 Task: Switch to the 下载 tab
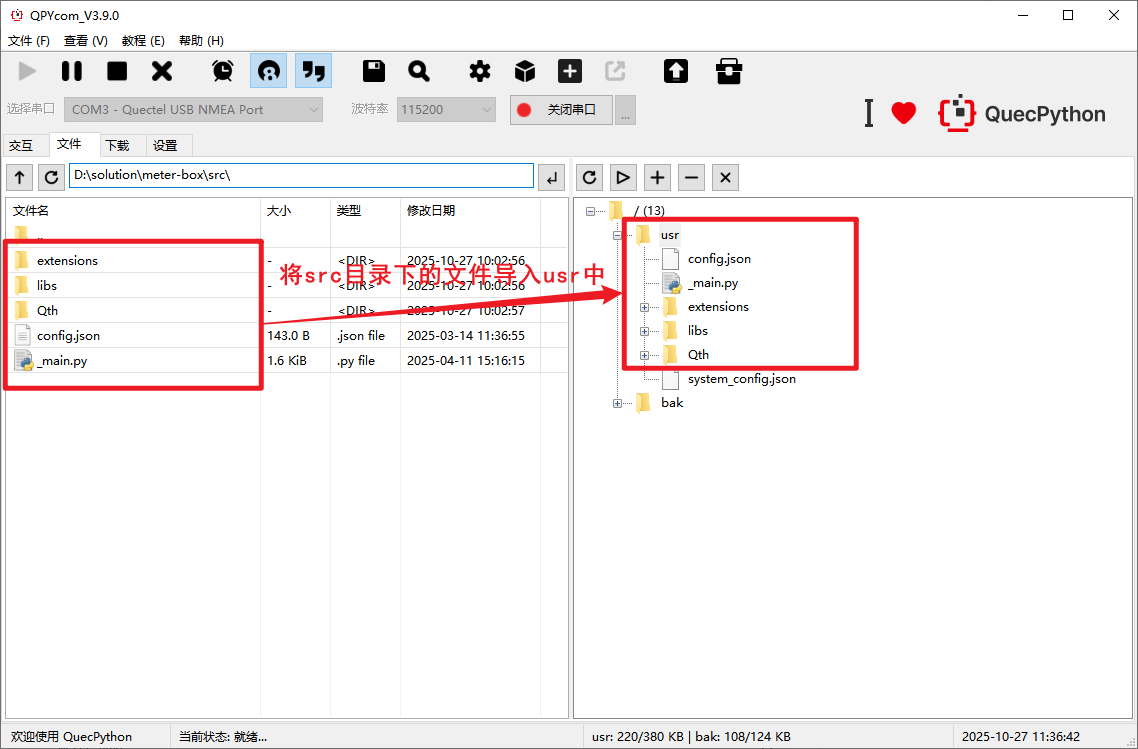point(118,145)
